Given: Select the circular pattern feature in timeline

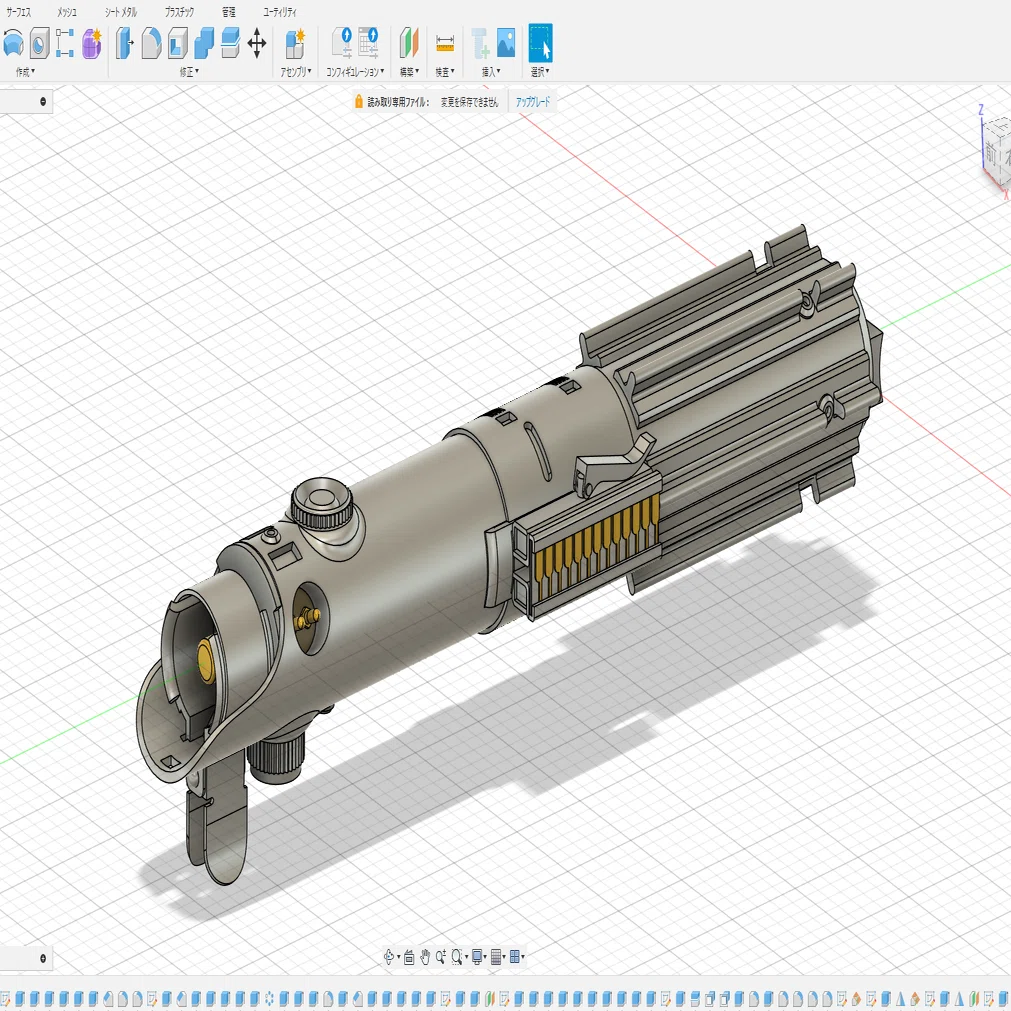Looking at the screenshot, I should pyautogui.click(x=270, y=999).
